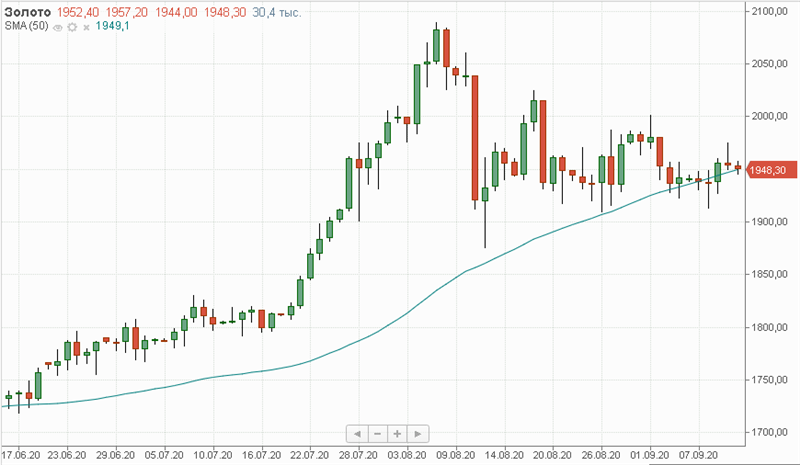This screenshot has height=465, width=800.
Task: Click the 09.08.20 date label
Action: [x=456, y=455]
